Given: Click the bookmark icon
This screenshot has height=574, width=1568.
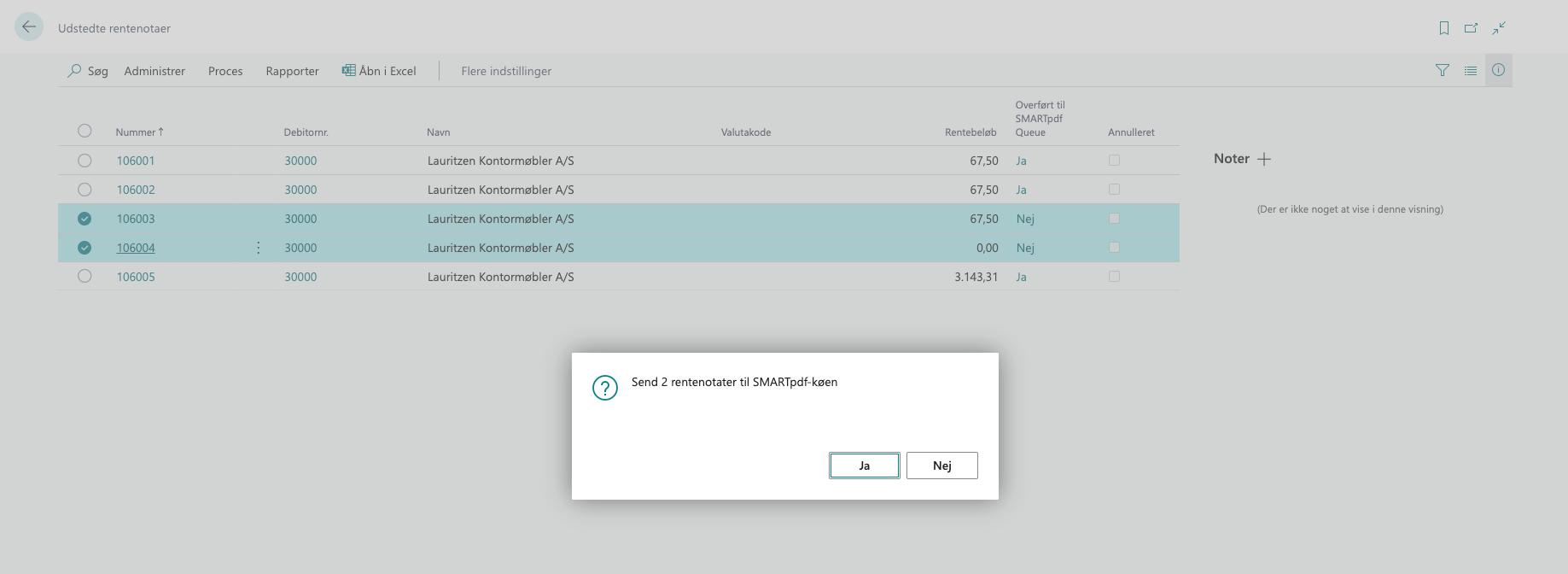Looking at the screenshot, I should 1444,28.
